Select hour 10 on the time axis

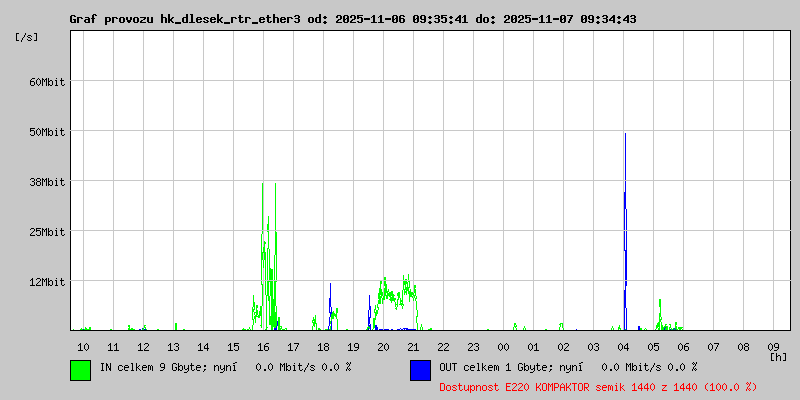[83, 346]
